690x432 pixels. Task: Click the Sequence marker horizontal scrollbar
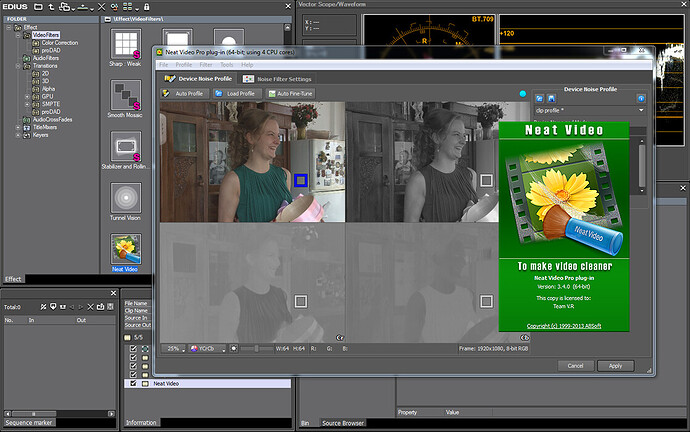(59, 414)
